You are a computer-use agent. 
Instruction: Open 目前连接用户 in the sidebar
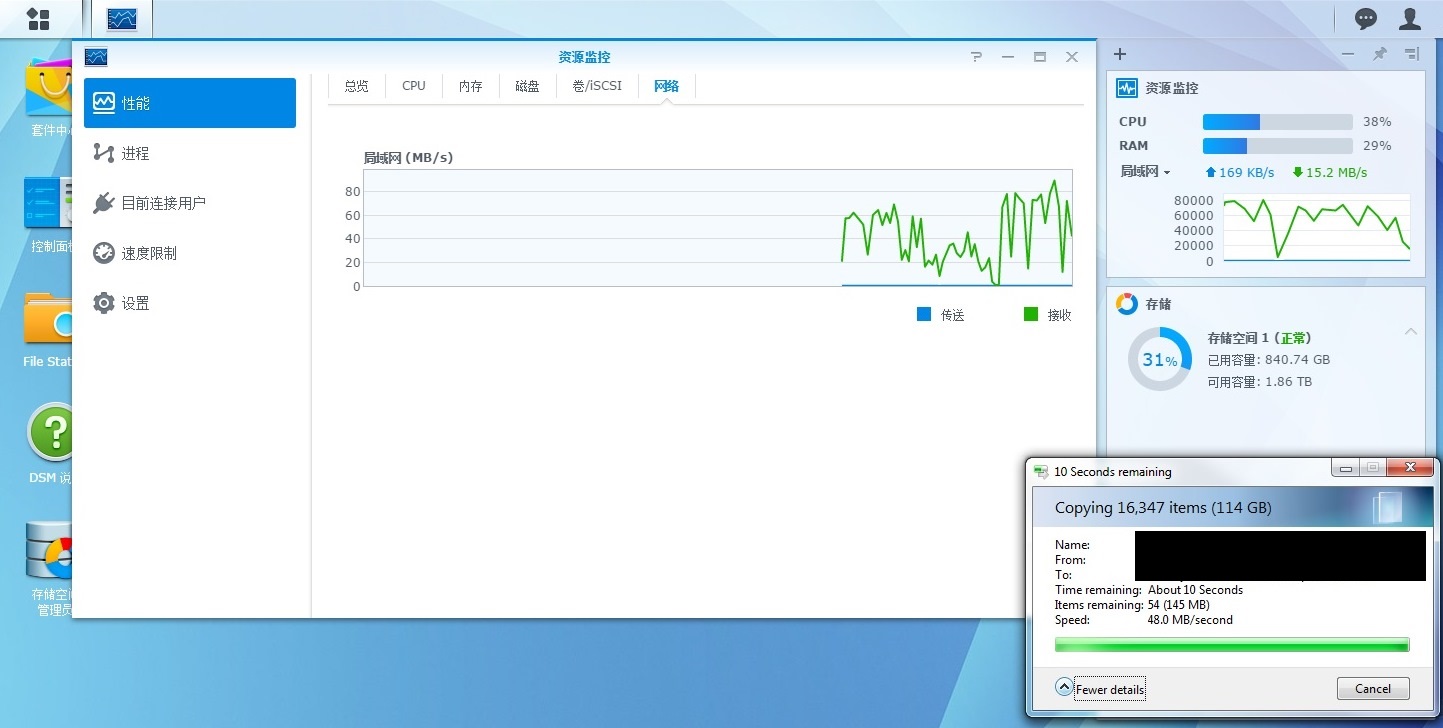163,203
